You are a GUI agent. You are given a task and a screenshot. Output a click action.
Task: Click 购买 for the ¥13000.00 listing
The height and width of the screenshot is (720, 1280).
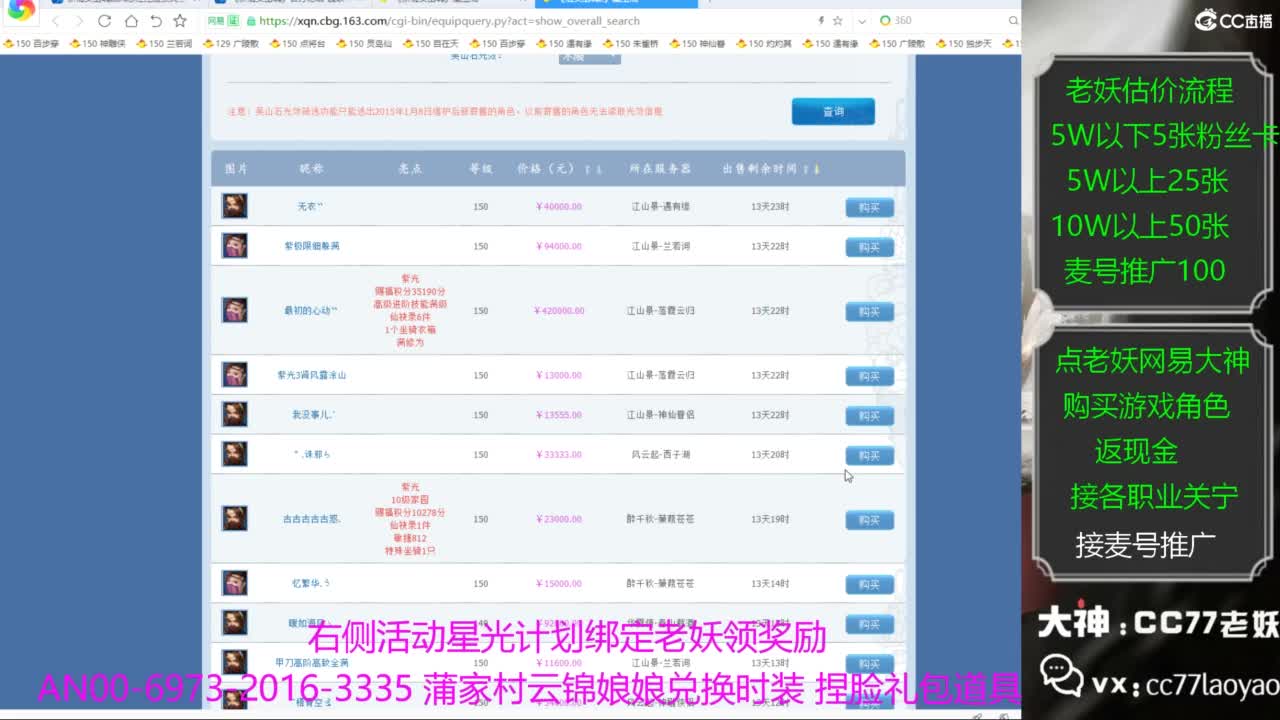869,376
